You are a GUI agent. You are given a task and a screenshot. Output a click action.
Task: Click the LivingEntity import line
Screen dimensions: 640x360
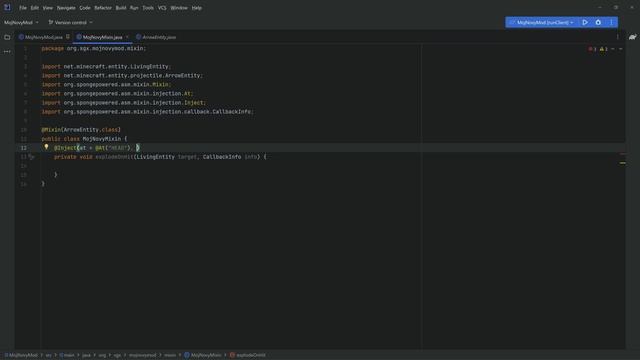106,67
